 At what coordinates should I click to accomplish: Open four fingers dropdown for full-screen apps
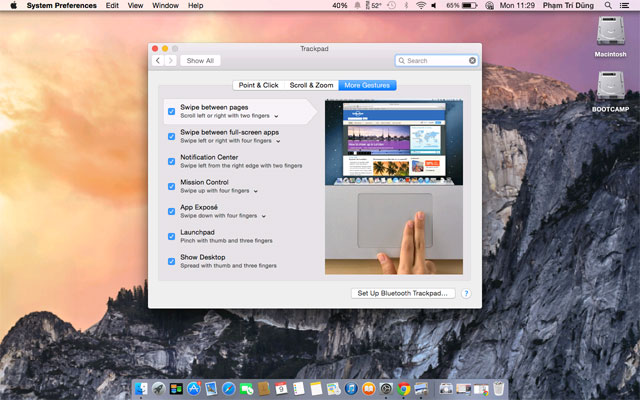[278, 141]
